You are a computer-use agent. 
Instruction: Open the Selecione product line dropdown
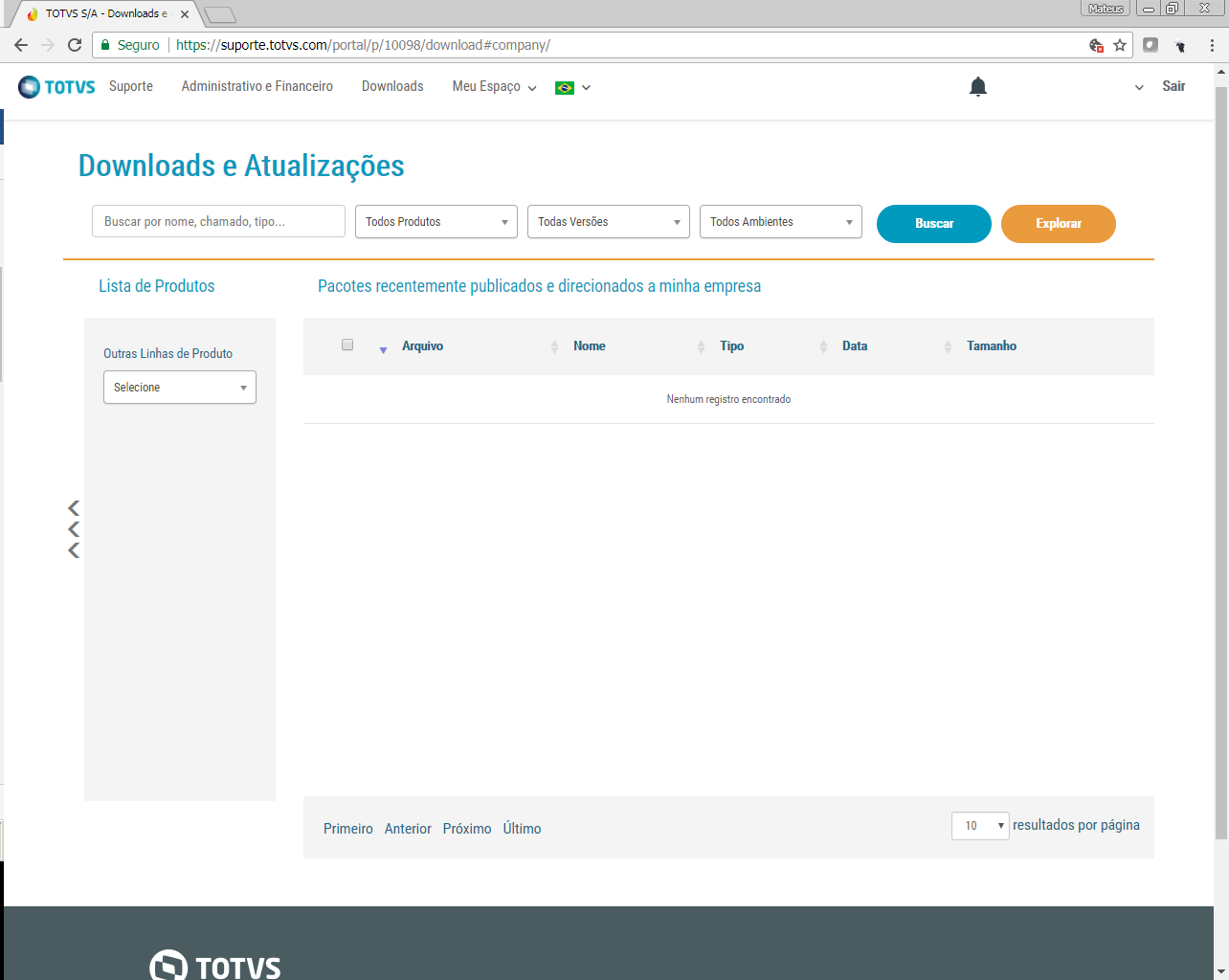click(x=180, y=388)
